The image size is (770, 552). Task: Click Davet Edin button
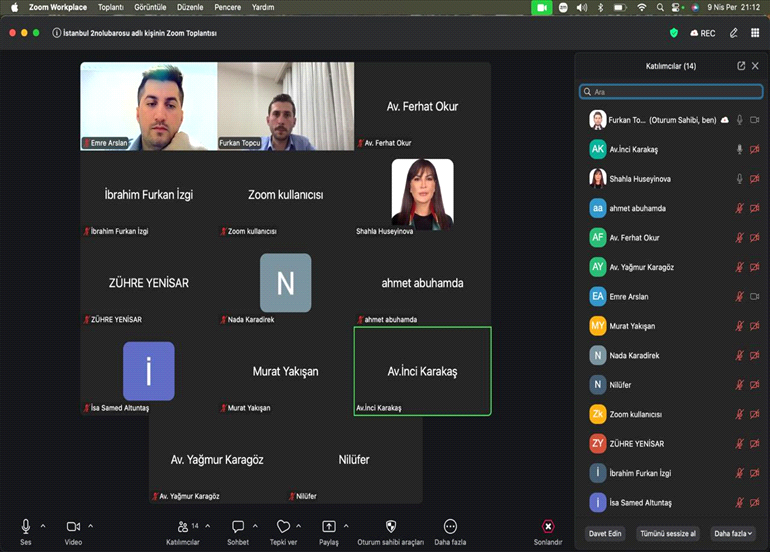coord(605,534)
